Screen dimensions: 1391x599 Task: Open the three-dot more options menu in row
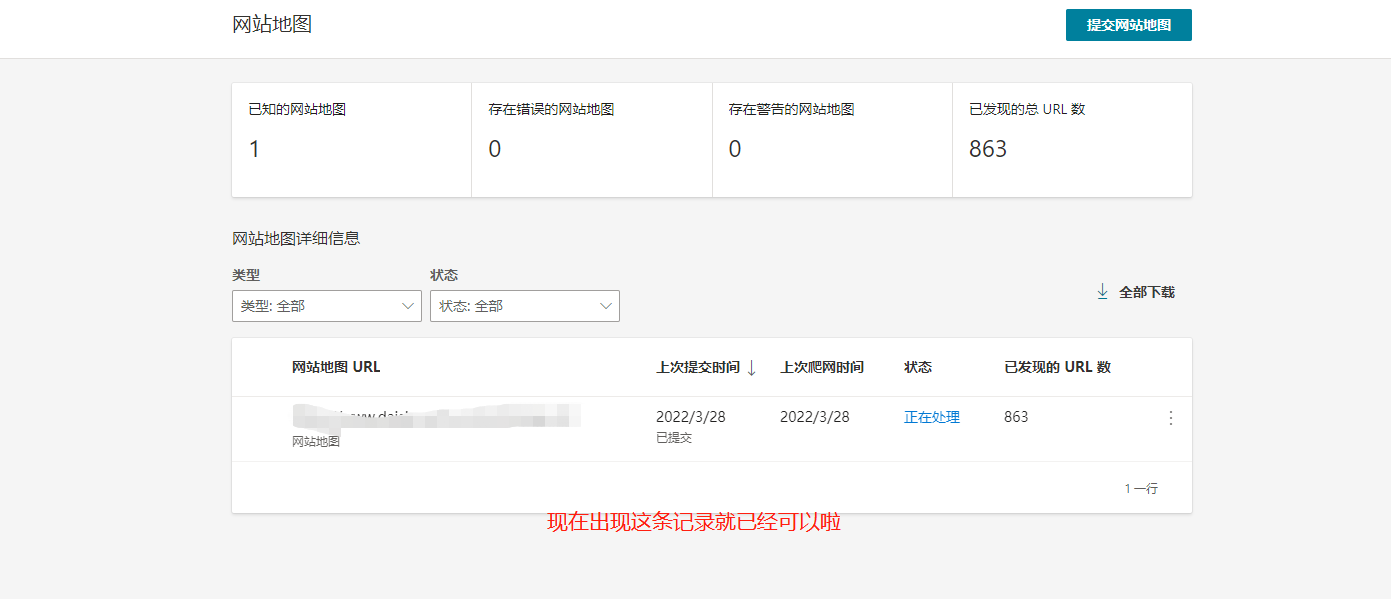[x=1171, y=418]
